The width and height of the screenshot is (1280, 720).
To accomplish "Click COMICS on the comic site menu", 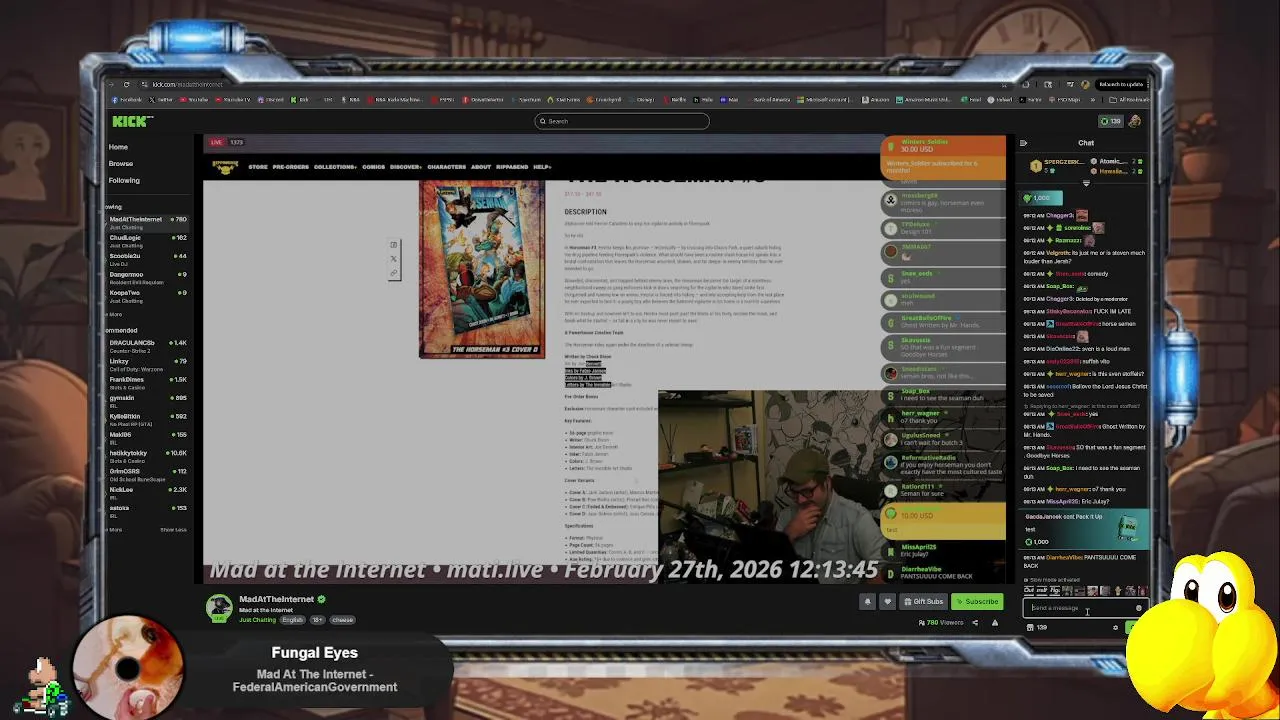I will [x=373, y=167].
